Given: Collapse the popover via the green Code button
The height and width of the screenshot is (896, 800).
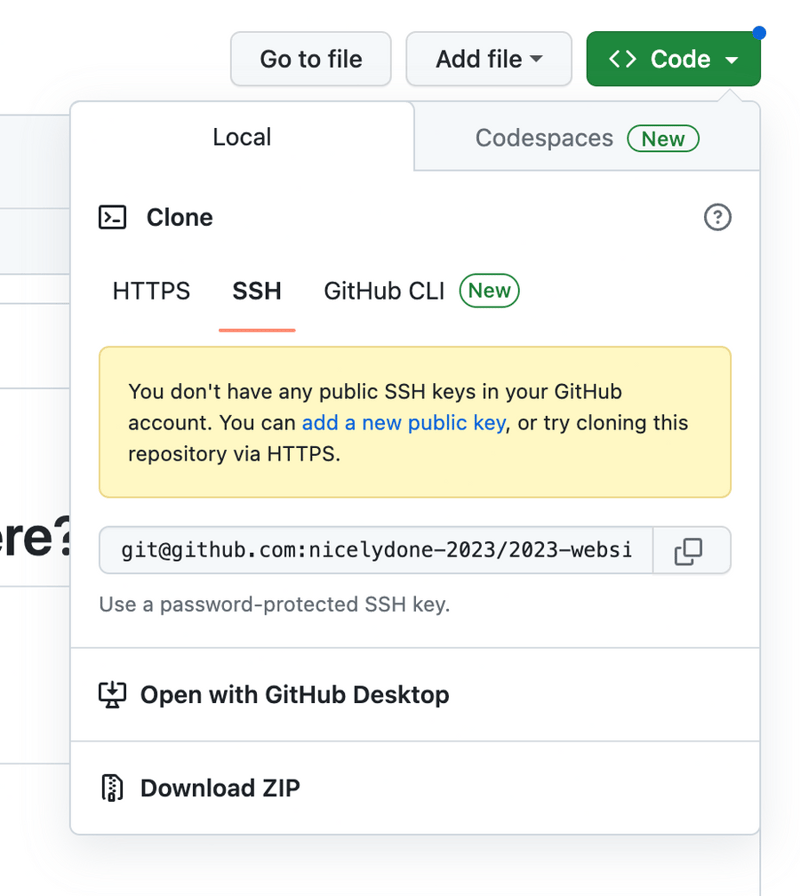Looking at the screenshot, I should pyautogui.click(x=673, y=58).
